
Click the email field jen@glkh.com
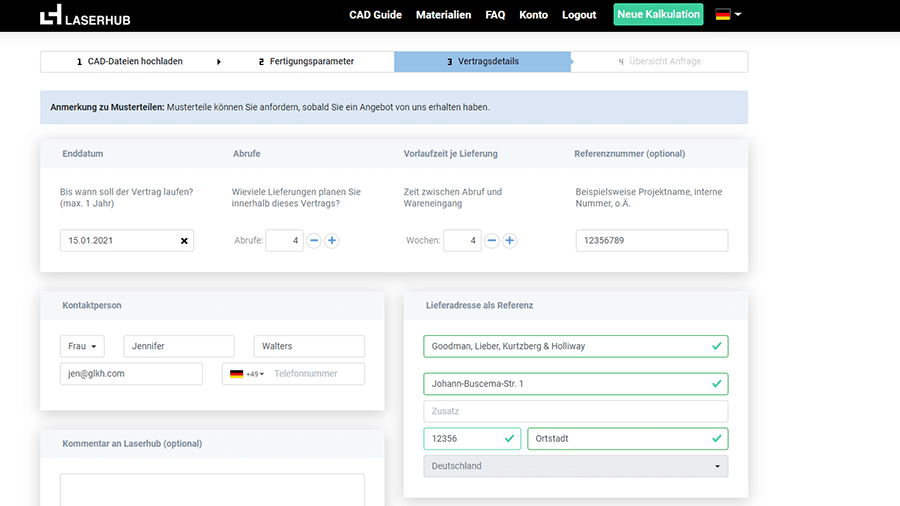click(x=131, y=373)
